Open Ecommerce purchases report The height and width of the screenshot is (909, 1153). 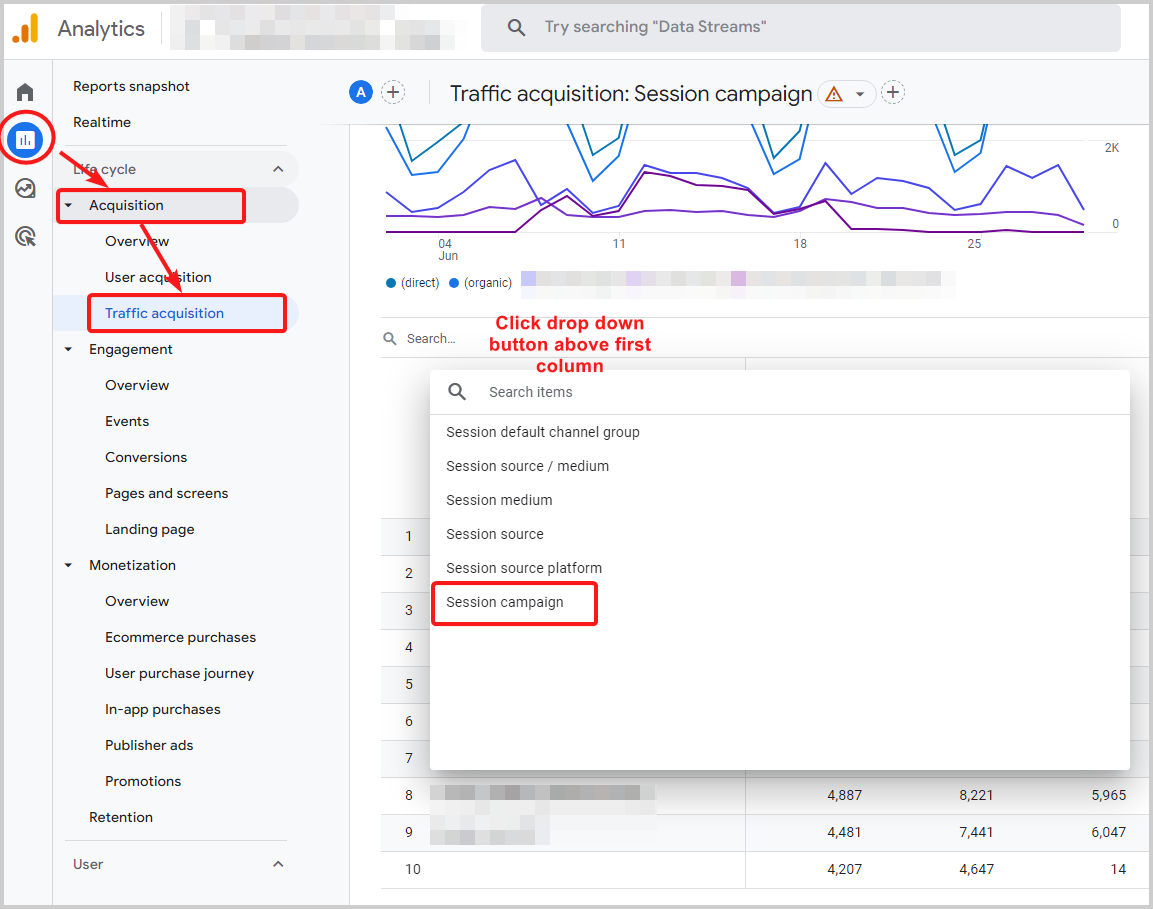[x=180, y=638]
